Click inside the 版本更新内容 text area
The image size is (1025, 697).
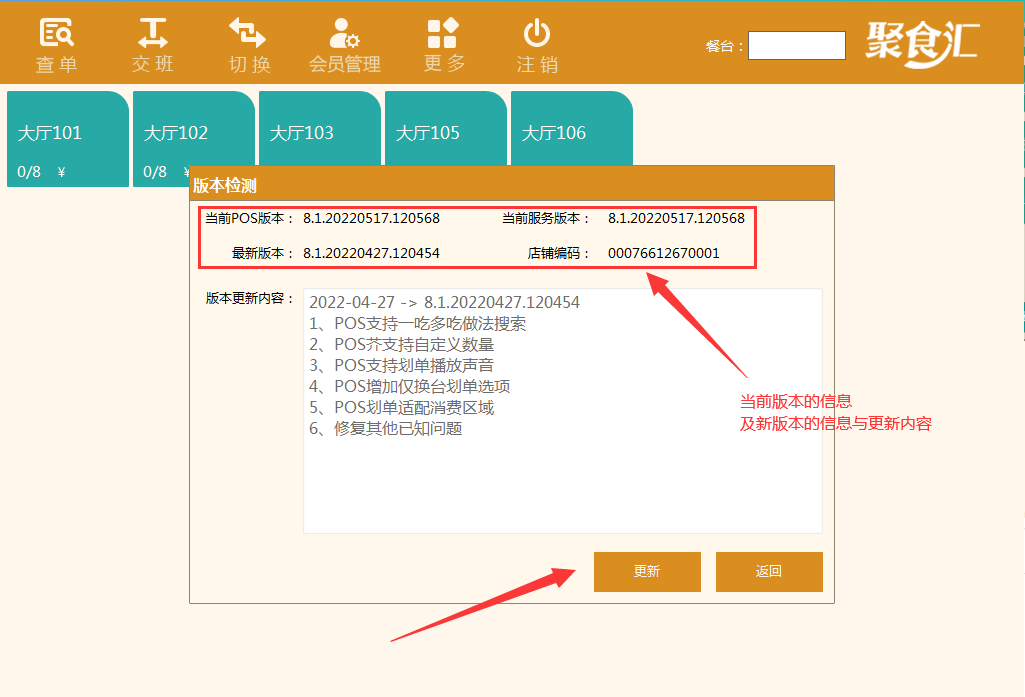coord(562,470)
